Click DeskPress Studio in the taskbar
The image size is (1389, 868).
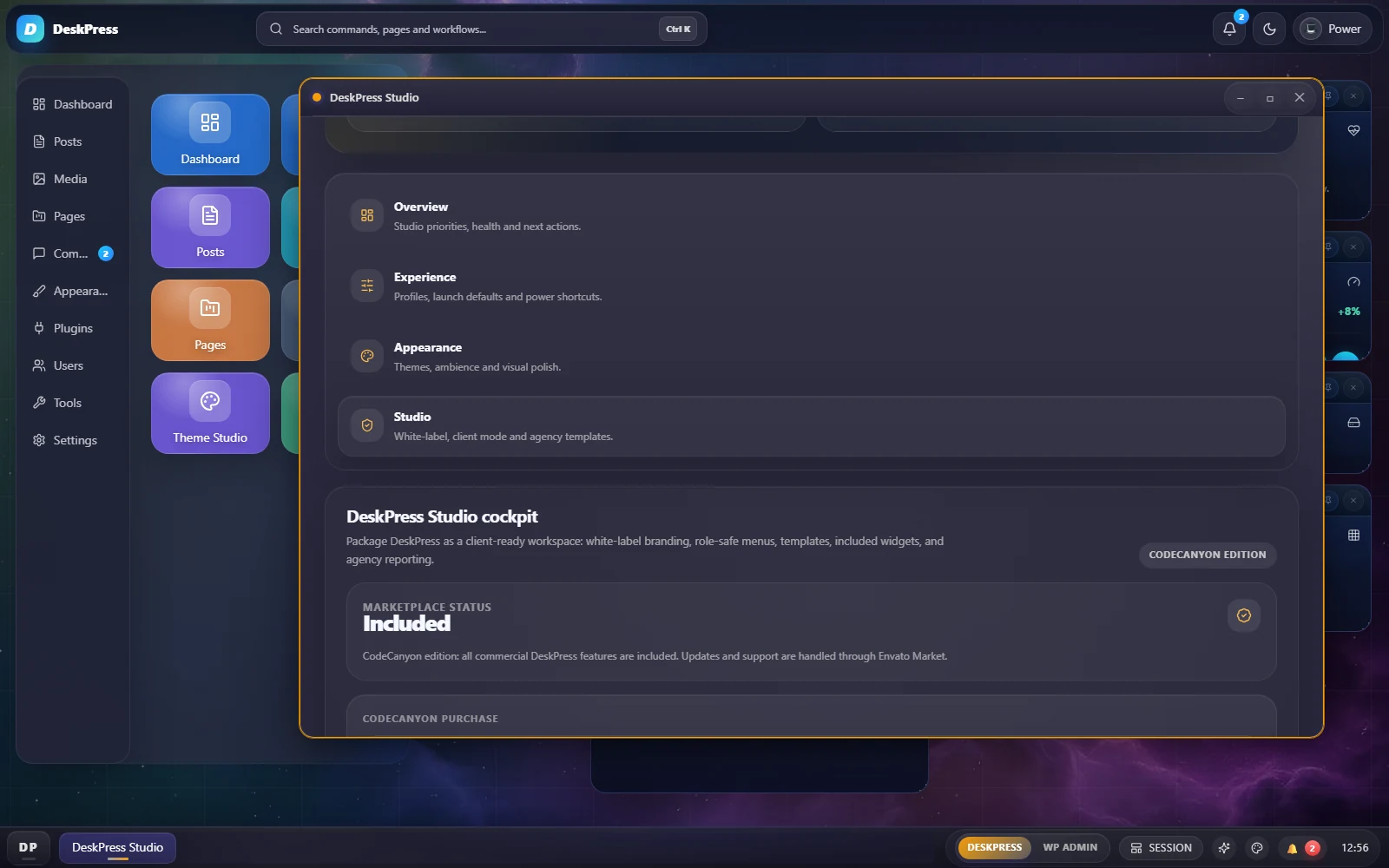[x=117, y=847]
